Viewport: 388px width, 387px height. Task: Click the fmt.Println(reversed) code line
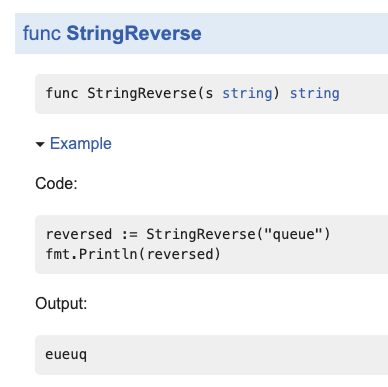point(133,254)
